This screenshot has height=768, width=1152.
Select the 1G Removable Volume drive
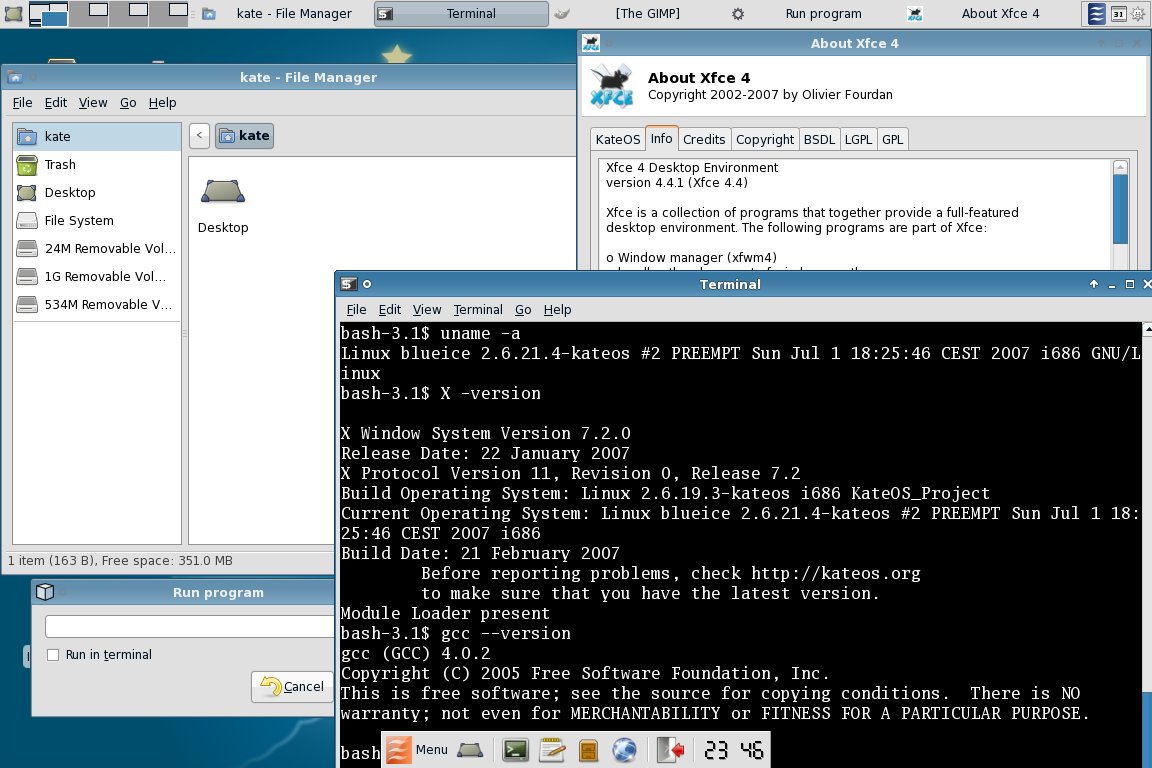click(x=97, y=276)
